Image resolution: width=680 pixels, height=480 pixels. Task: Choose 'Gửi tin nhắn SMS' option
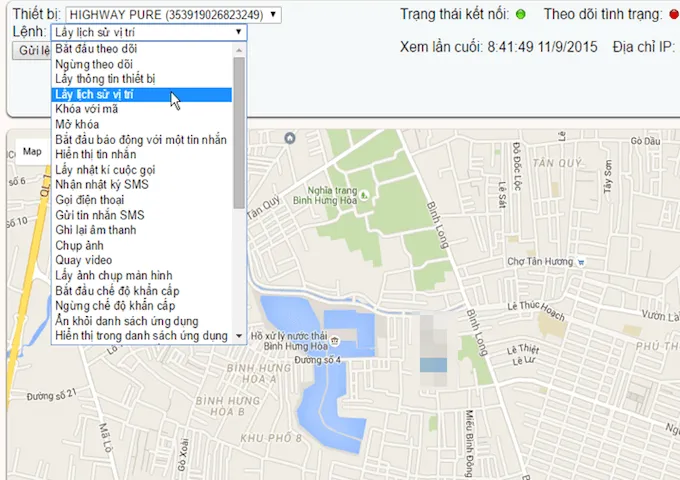point(100,215)
